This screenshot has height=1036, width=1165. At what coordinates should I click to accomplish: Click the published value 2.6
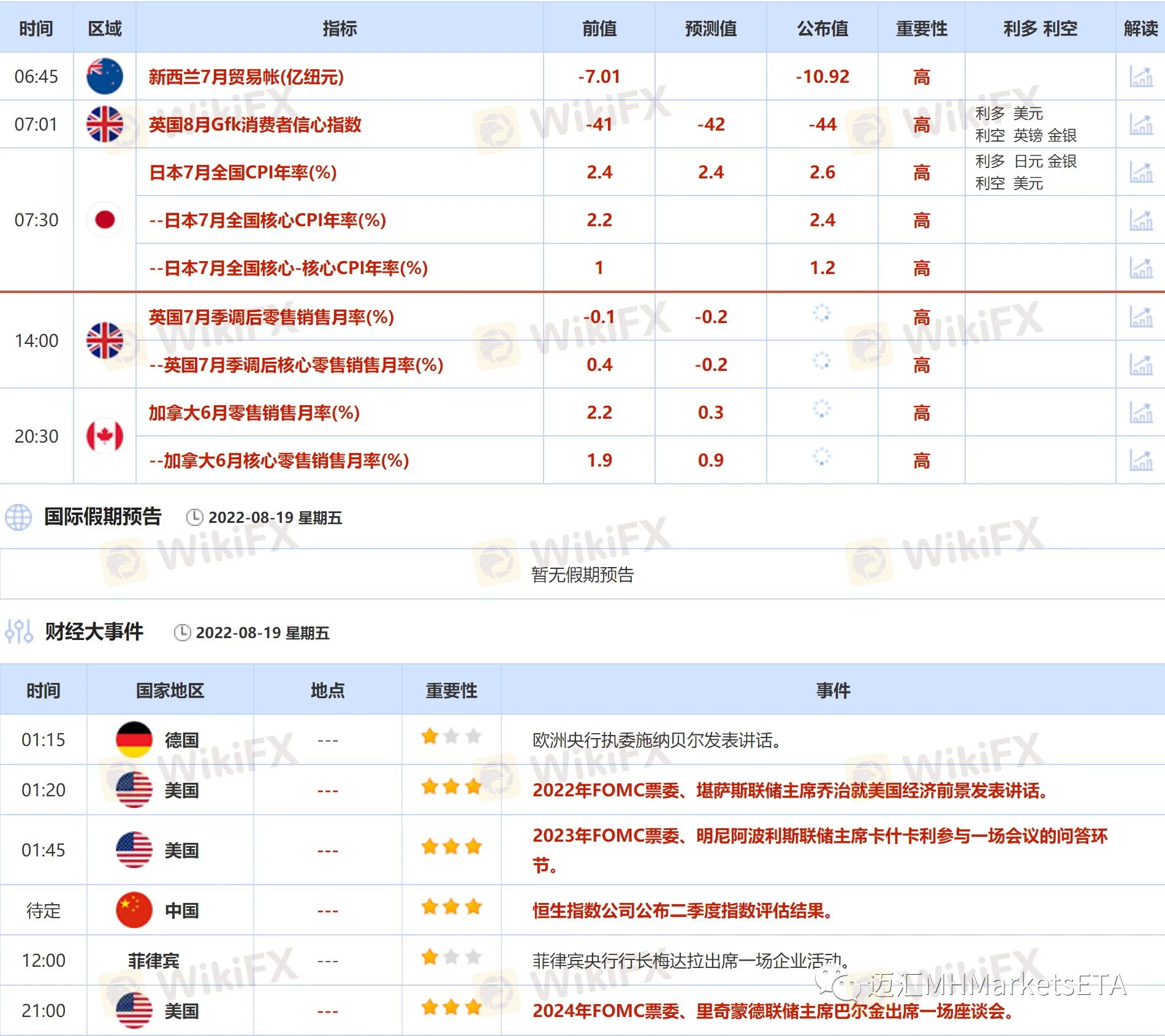click(x=822, y=172)
